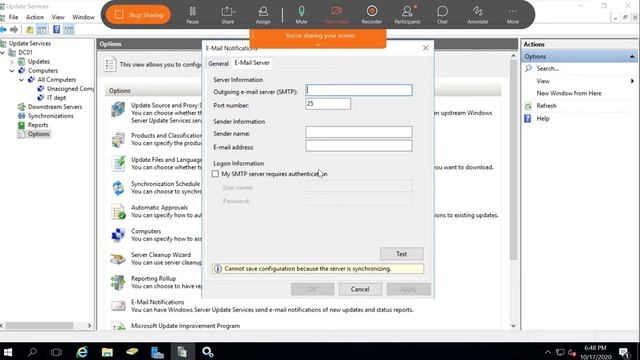Click the Outgoing e-mail server SMTP field
640x360 pixels.
pos(359,90)
